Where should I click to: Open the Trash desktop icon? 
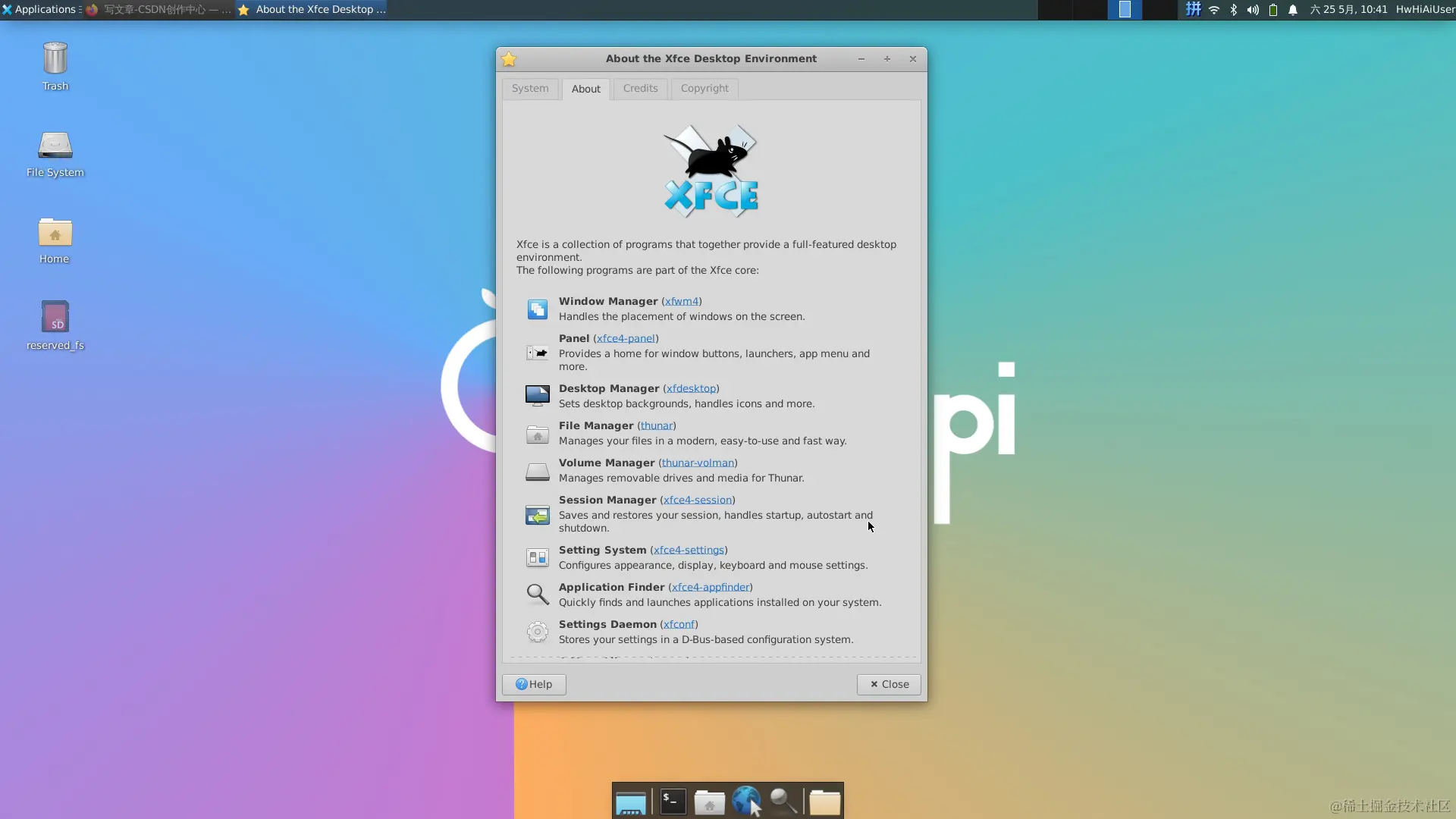tap(55, 59)
